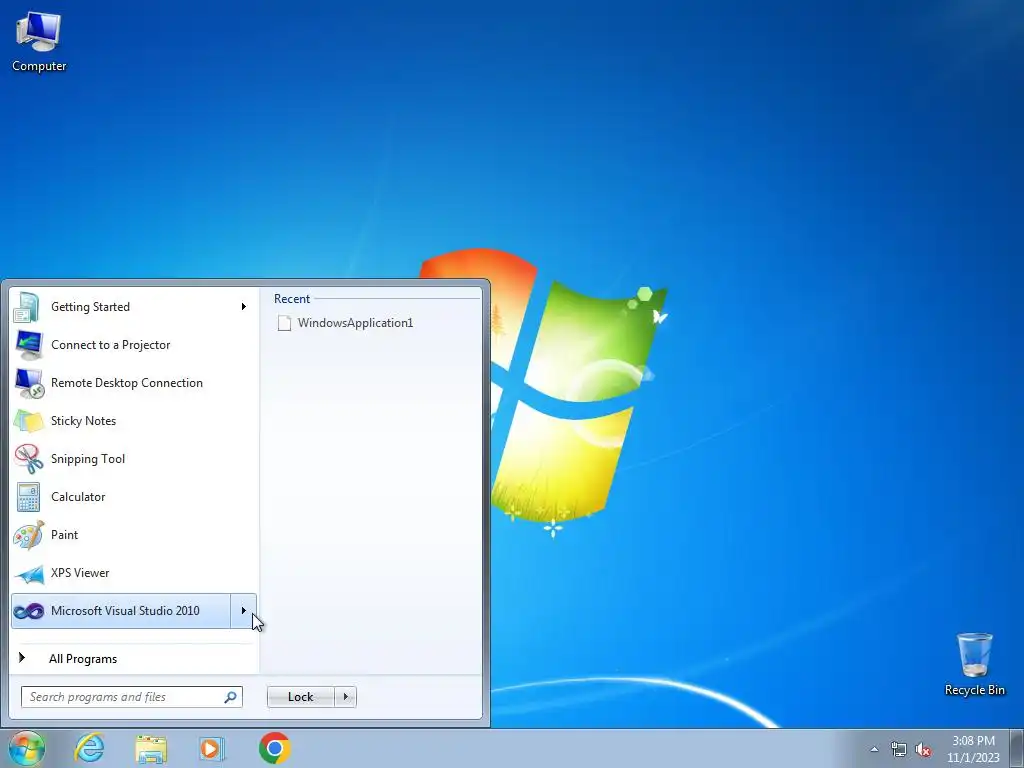1024x768 pixels.
Task: Show hidden system tray icons
Action: pyautogui.click(x=874, y=749)
